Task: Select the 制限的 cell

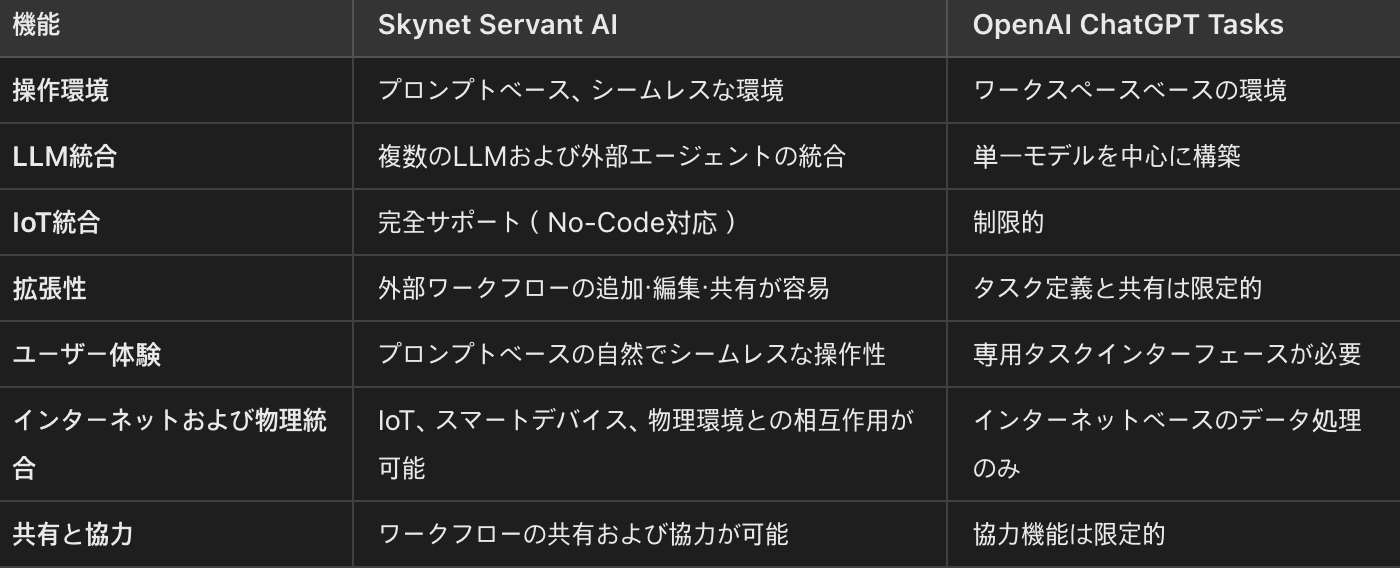Action: 1008,222
